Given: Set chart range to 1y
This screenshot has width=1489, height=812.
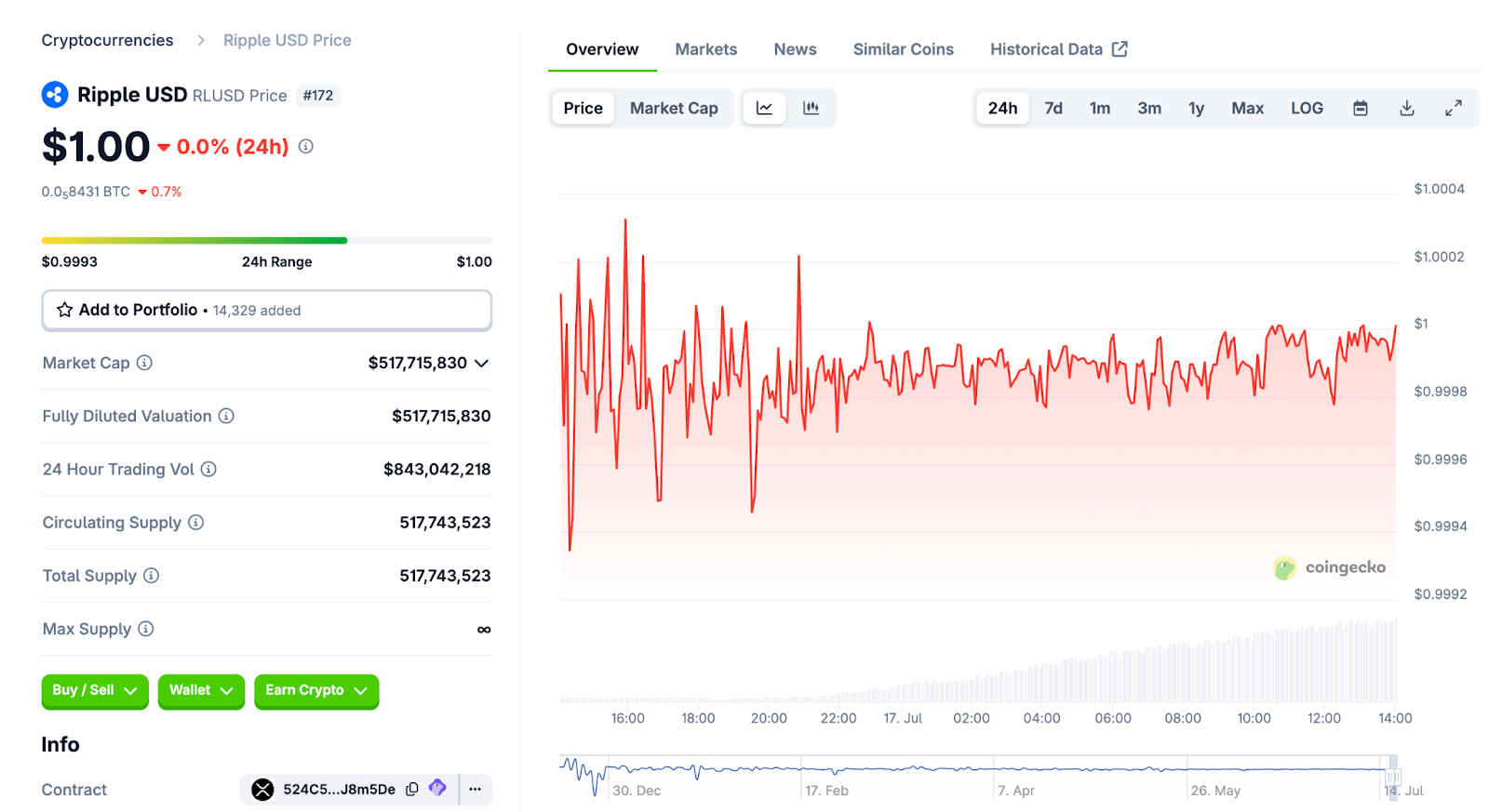Looking at the screenshot, I should pyautogui.click(x=1197, y=108).
